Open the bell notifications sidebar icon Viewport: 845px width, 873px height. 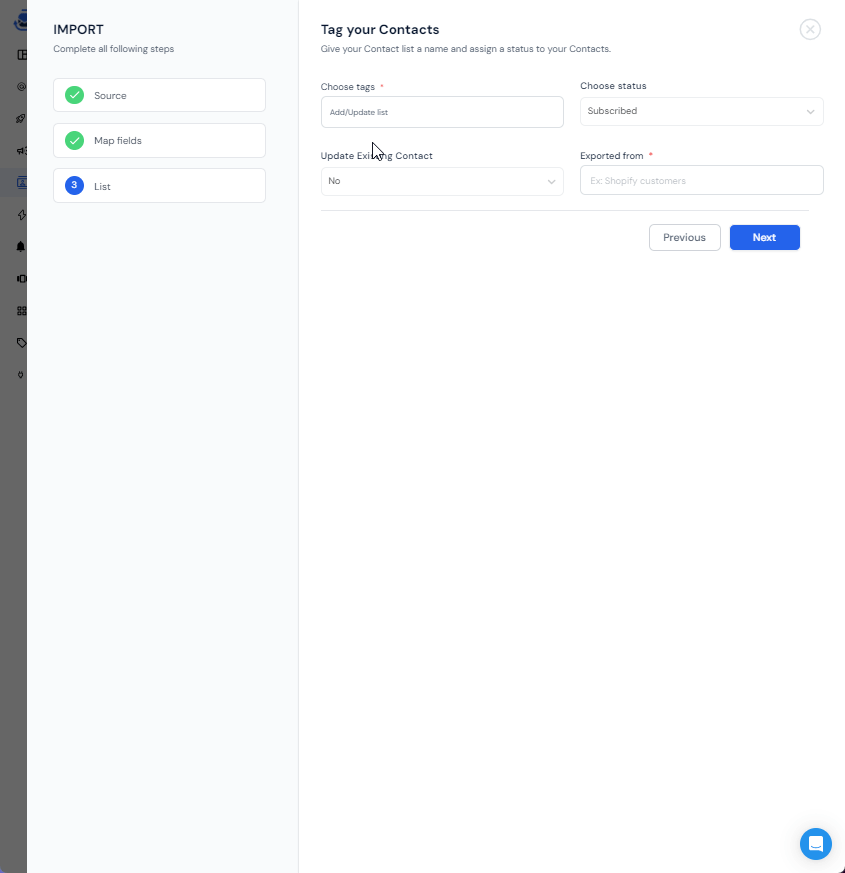pyautogui.click(x=21, y=246)
